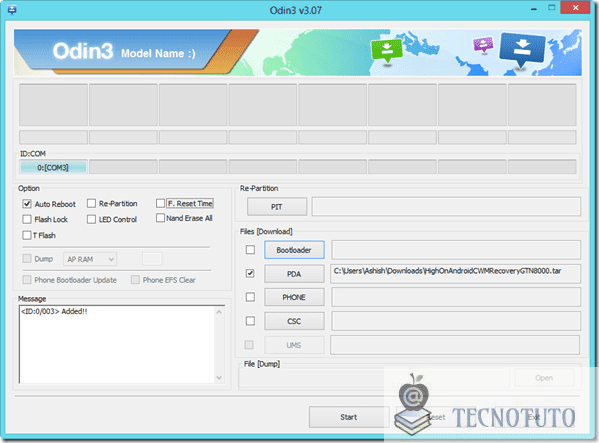Check the LED Control option

coord(91,219)
